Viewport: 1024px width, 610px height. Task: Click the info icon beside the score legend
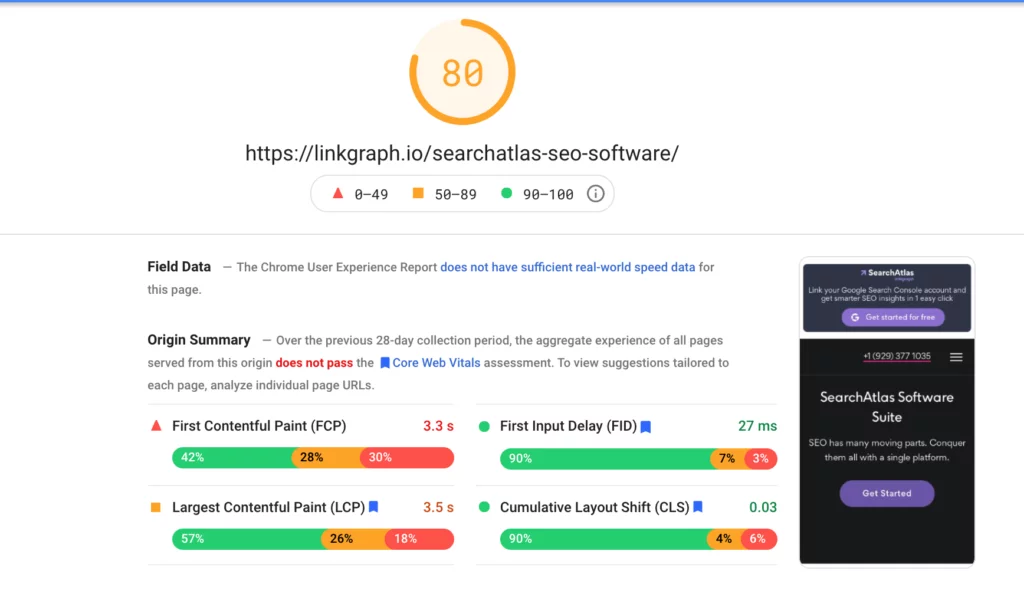[x=596, y=193]
